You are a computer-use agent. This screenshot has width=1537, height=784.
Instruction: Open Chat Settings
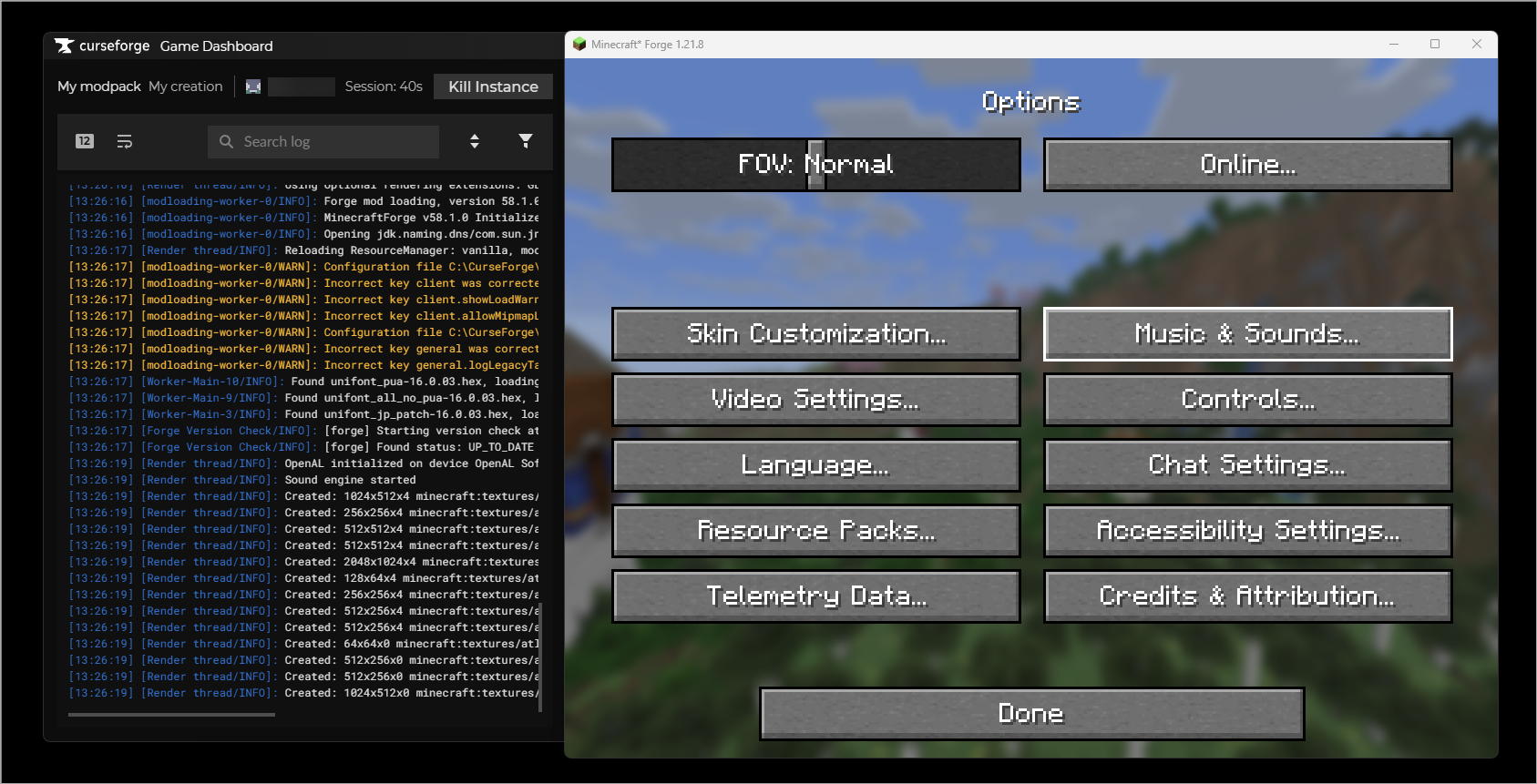(1247, 465)
